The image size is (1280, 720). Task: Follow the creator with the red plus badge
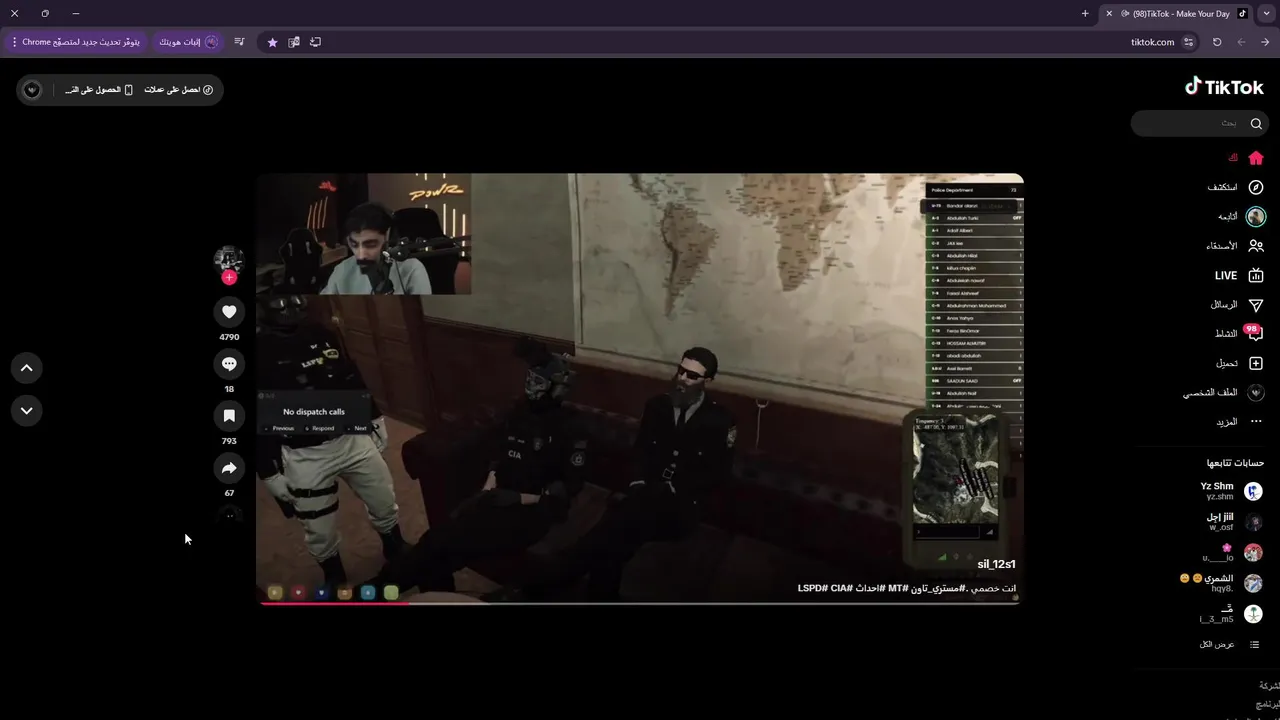pyautogui.click(x=229, y=277)
